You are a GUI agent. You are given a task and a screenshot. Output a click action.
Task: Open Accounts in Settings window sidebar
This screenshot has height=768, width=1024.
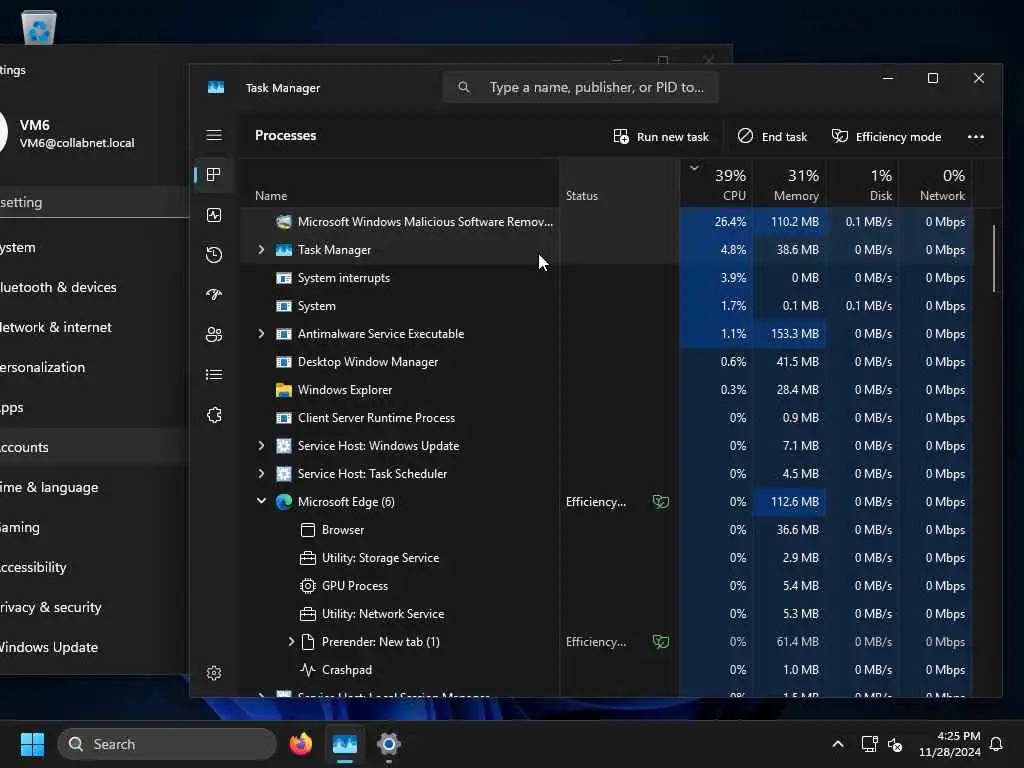pyautogui.click(x=91, y=447)
